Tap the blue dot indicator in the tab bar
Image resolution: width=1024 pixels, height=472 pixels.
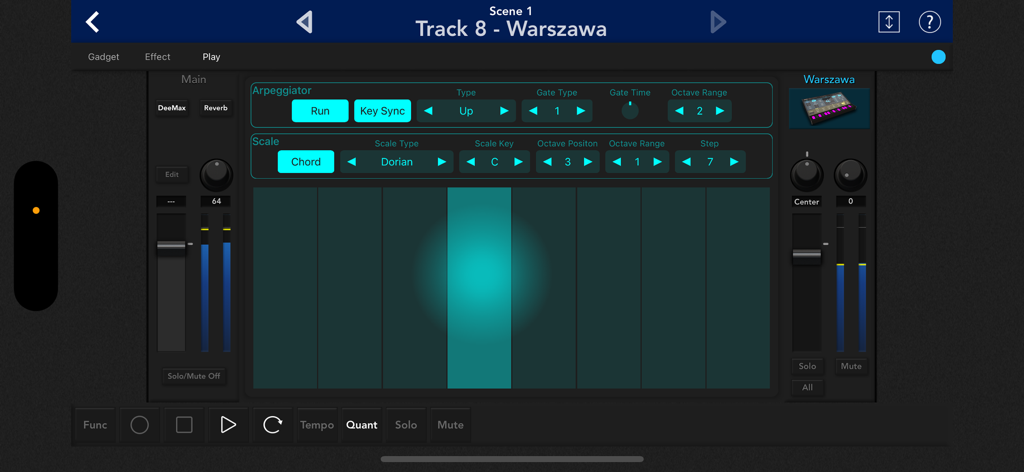[x=938, y=57]
